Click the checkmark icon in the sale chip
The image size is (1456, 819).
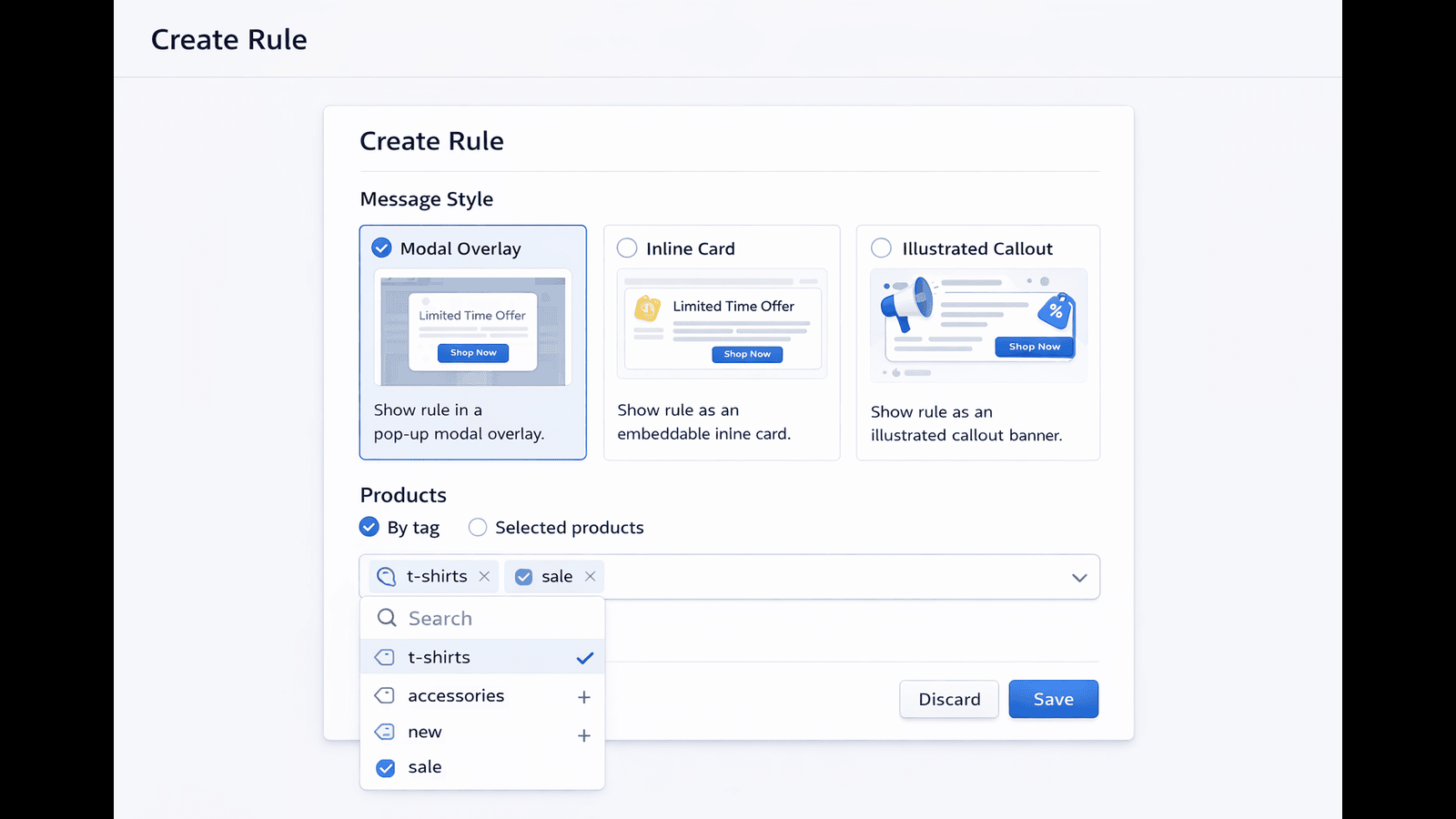click(524, 576)
